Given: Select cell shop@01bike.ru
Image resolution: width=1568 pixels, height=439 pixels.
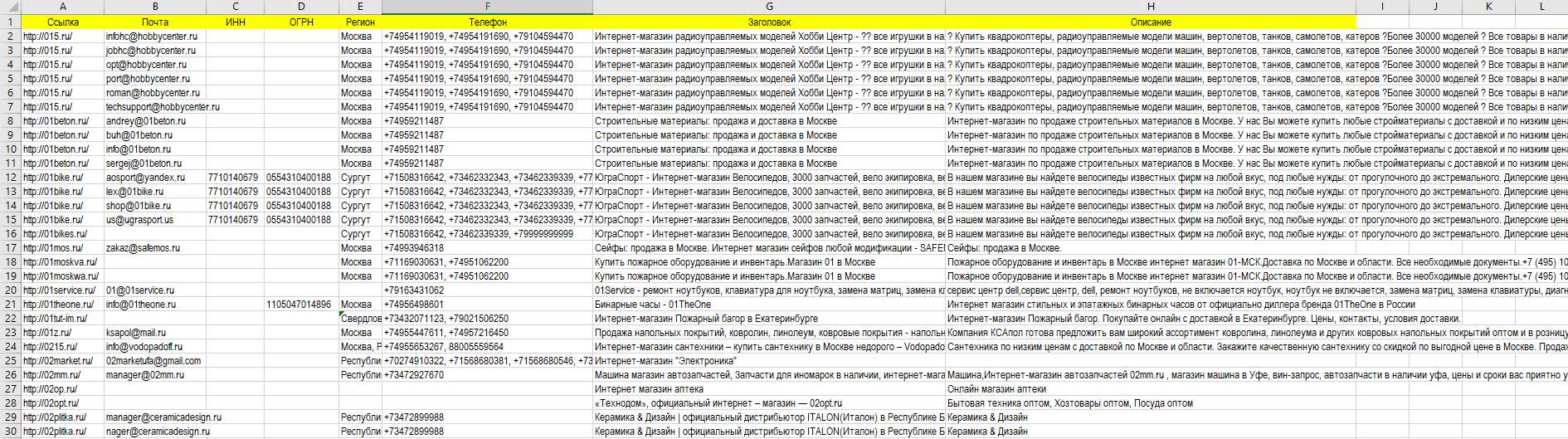Looking at the screenshot, I should tap(154, 206).
